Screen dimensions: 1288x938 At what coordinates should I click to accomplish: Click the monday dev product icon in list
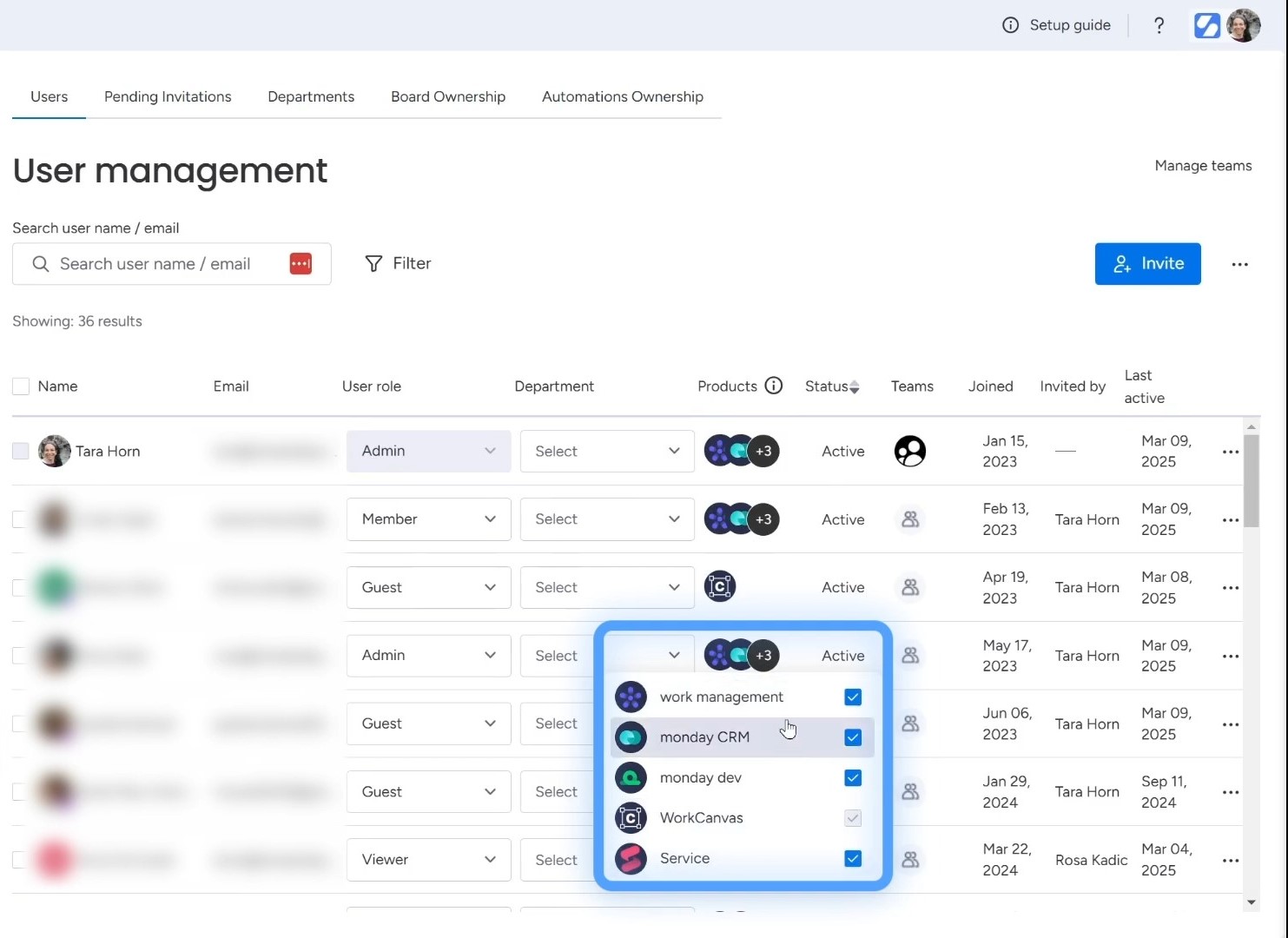point(631,778)
